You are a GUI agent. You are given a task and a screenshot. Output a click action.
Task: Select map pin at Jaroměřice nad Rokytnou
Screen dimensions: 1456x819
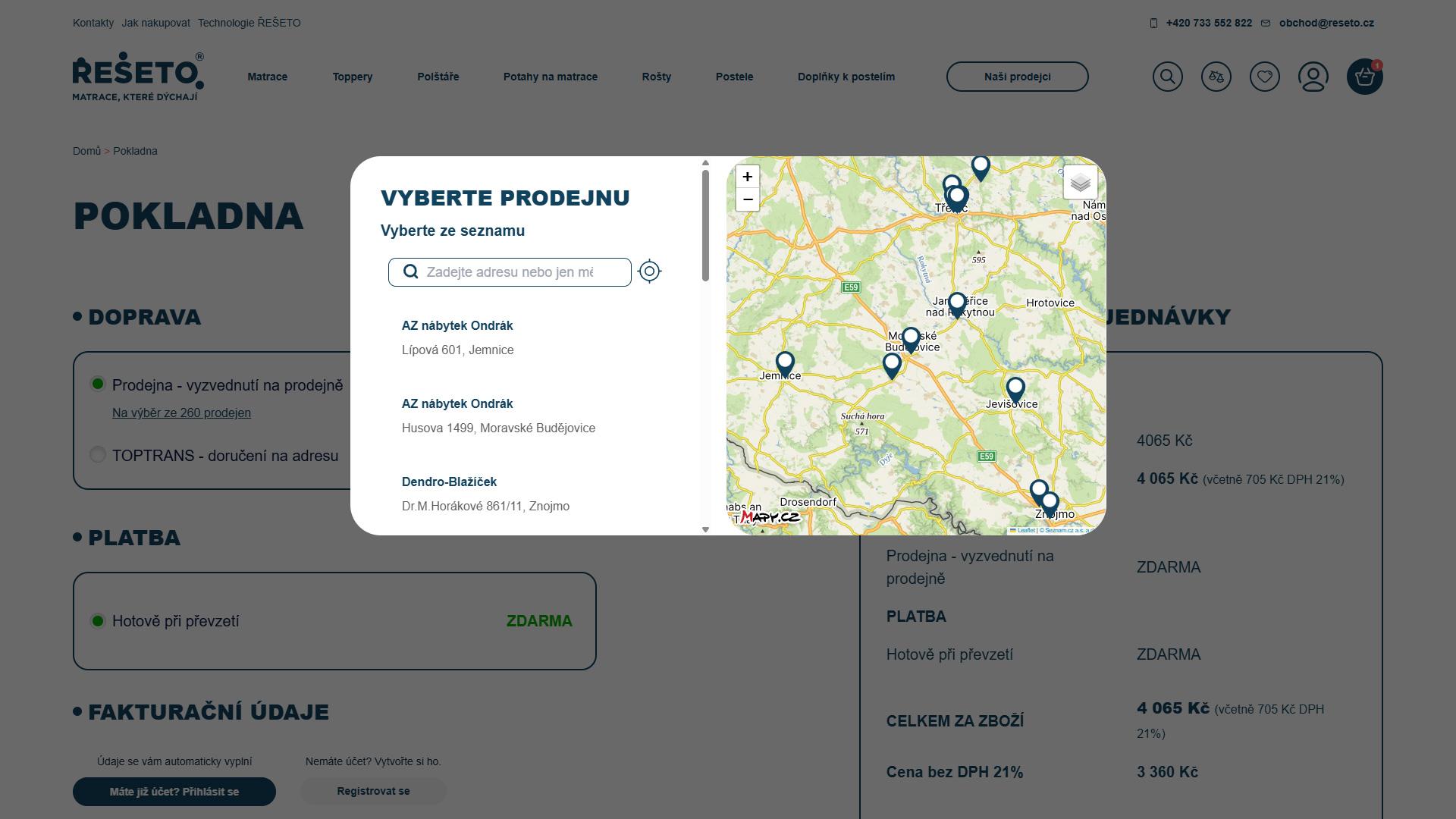click(x=957, y=306)
